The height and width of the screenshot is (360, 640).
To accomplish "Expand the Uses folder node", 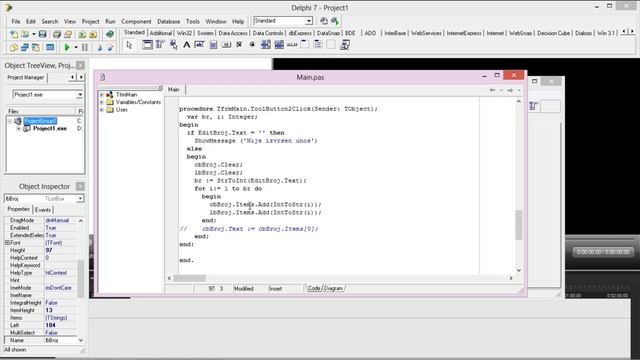I will pos(102,110).
